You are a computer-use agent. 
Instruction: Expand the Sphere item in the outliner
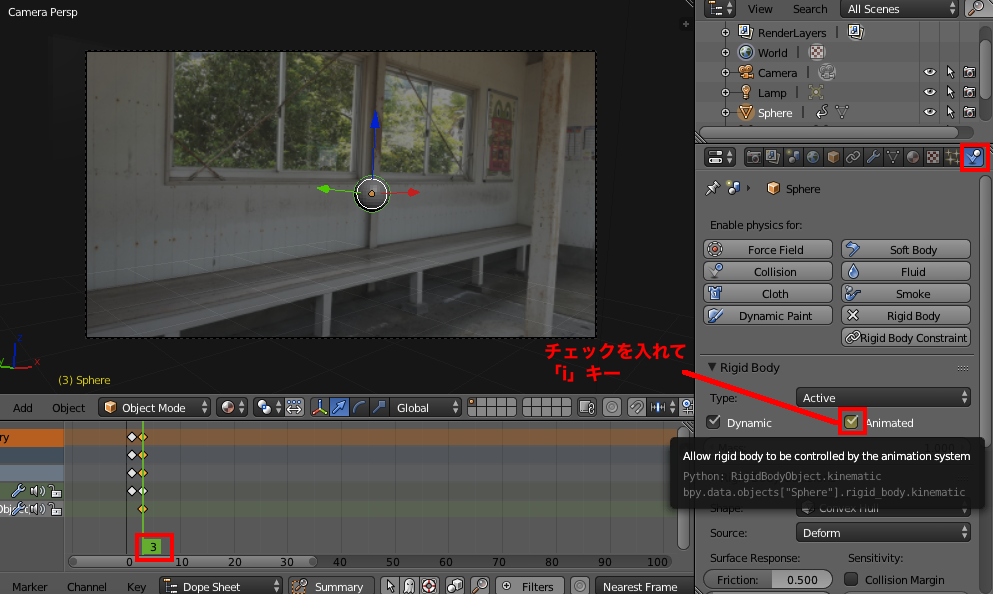click(725, 113)
